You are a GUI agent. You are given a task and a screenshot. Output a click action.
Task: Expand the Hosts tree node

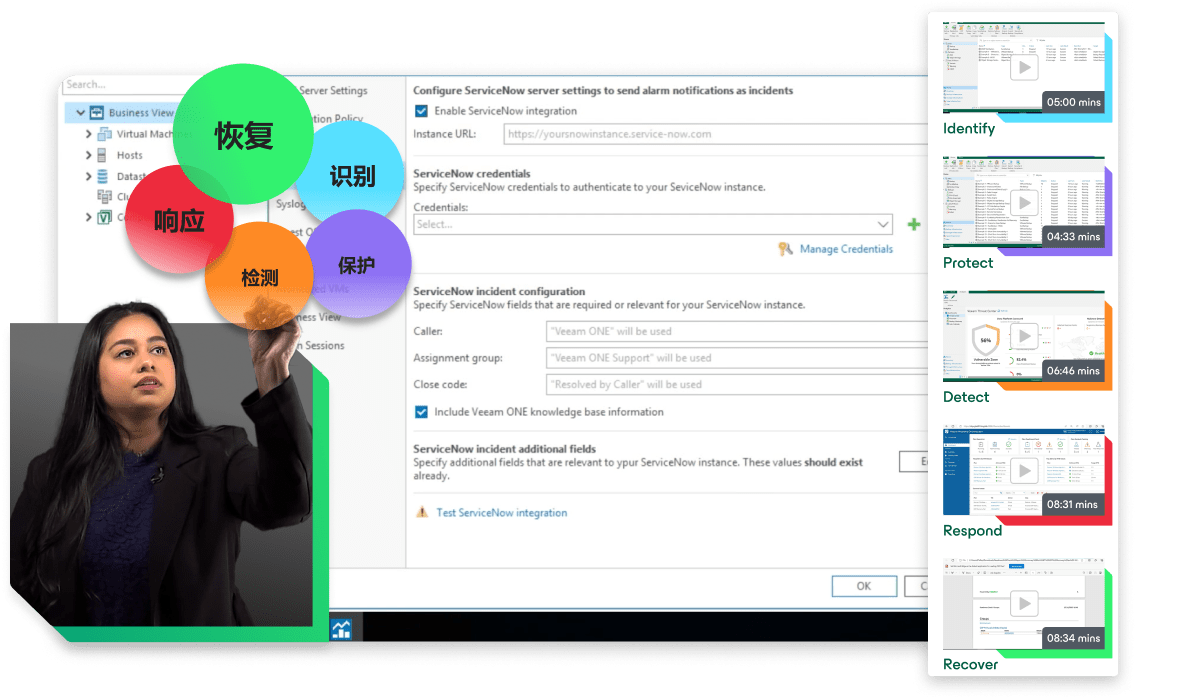[x=89, y=155]
